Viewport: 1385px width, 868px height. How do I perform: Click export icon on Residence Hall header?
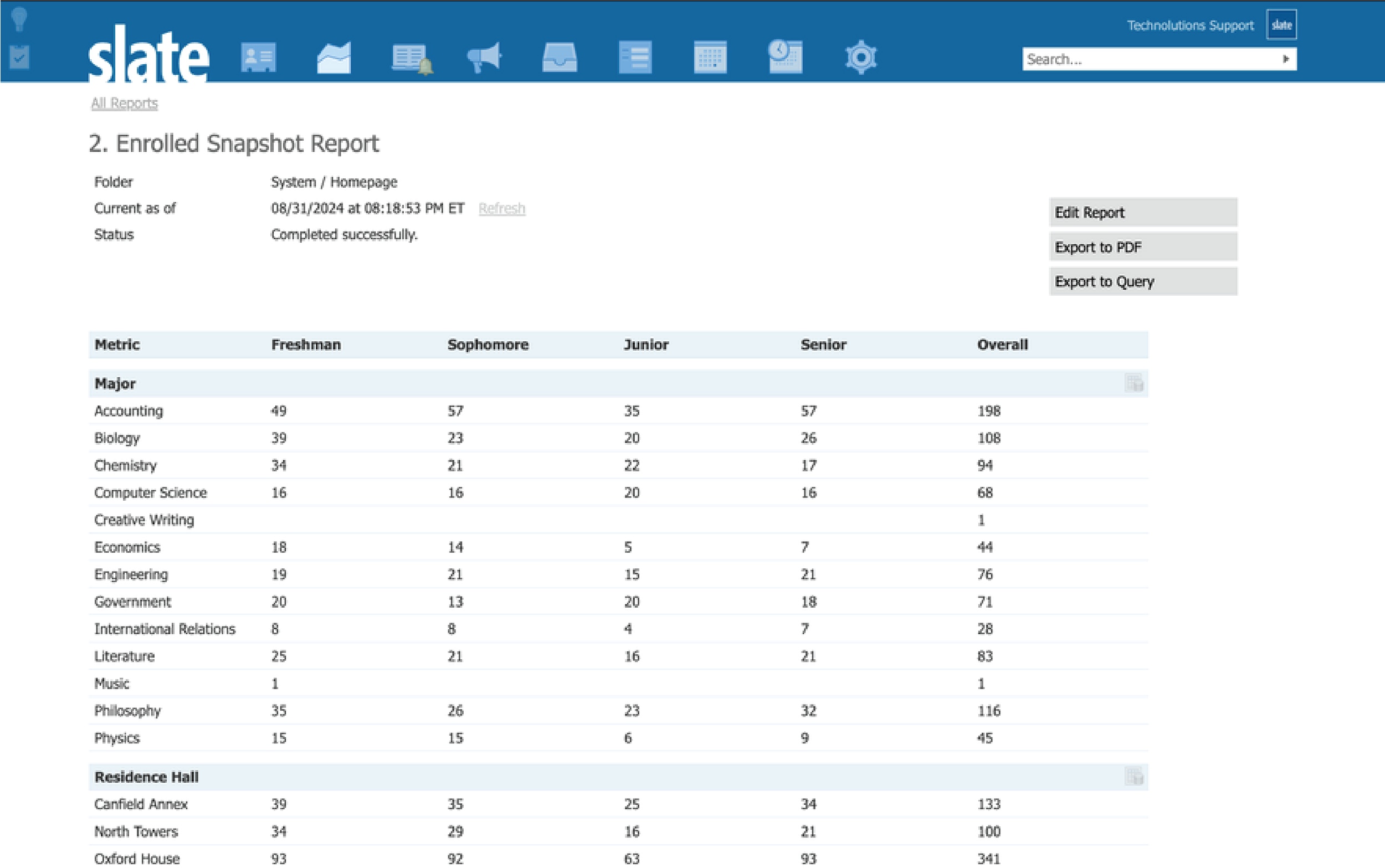pos(1133,776)
